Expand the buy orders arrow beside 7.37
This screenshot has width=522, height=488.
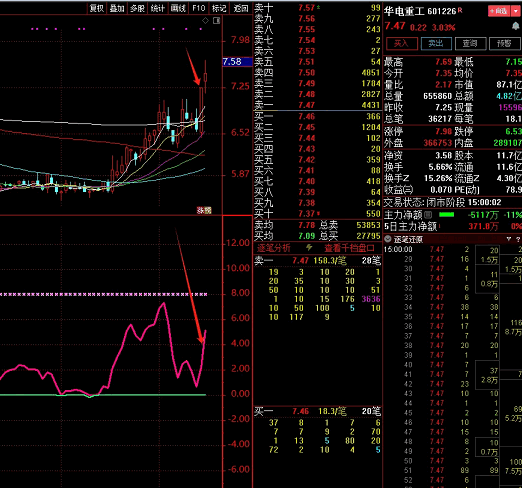[318, 214]
